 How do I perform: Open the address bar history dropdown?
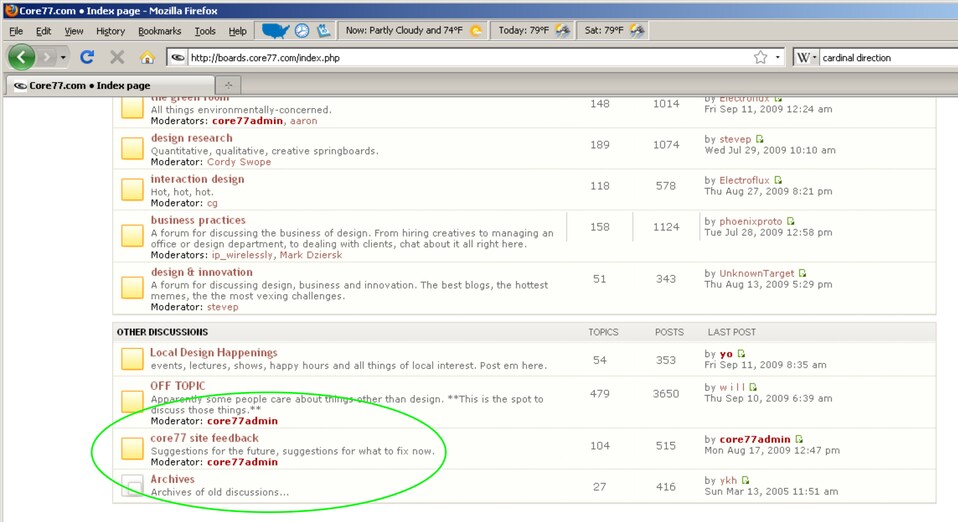(777, 57)
